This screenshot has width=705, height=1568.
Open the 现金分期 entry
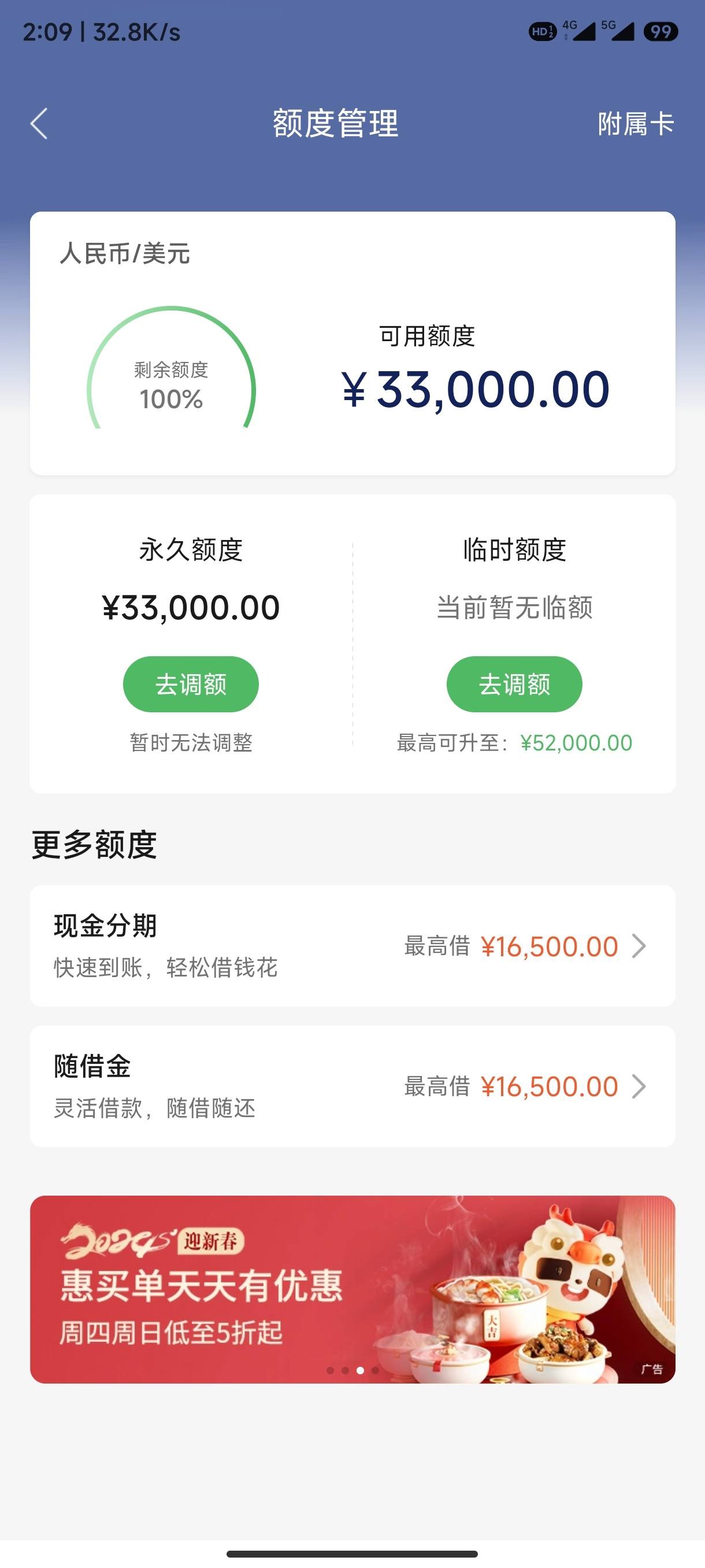point(353,946)
